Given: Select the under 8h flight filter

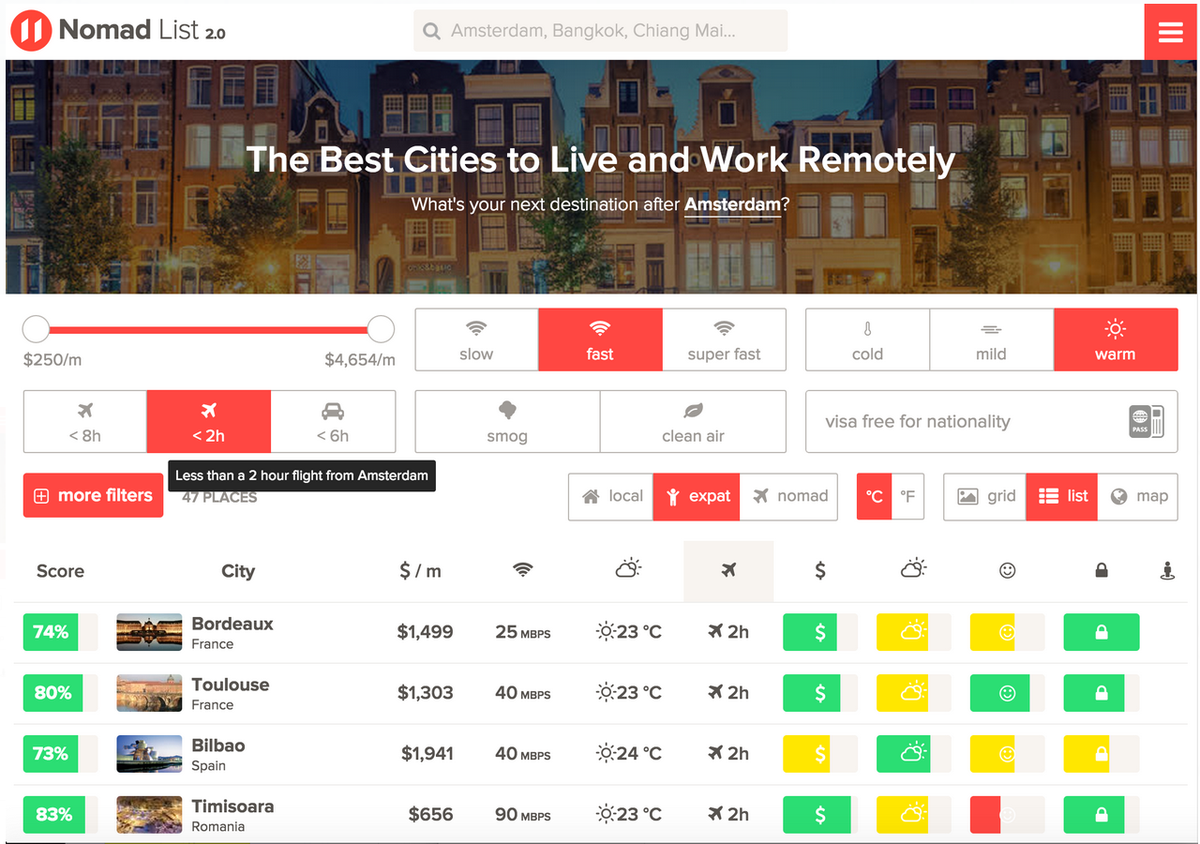Looking at the screenshot, I should coord(85,421).
